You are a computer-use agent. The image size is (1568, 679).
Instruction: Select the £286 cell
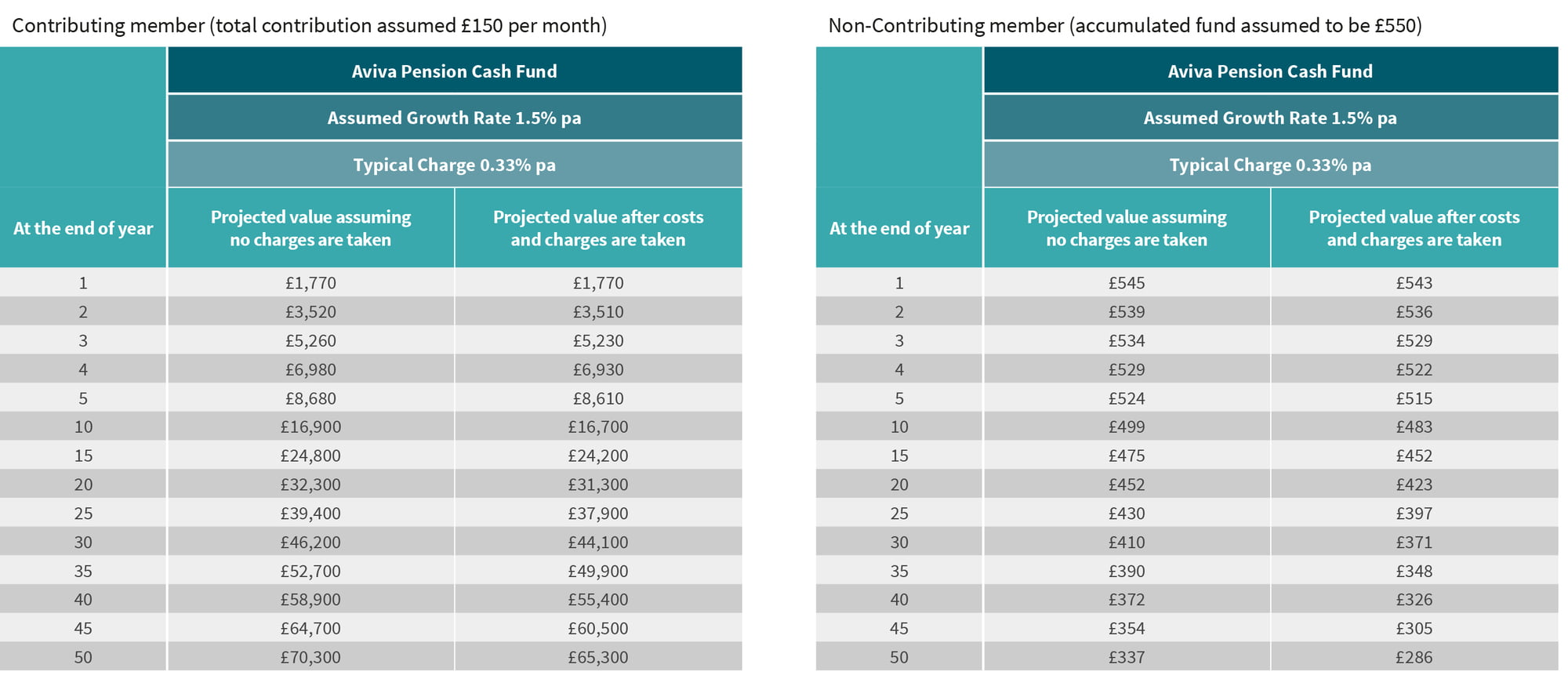click(x=1414, y=657)
